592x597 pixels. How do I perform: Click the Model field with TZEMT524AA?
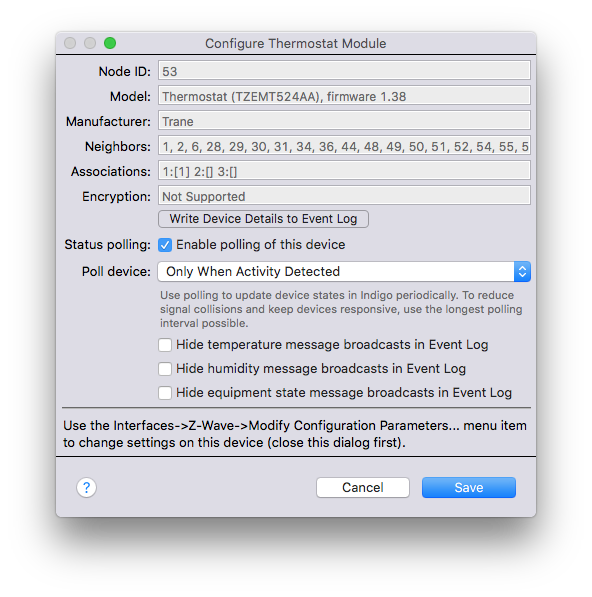(x=344, y=96)
